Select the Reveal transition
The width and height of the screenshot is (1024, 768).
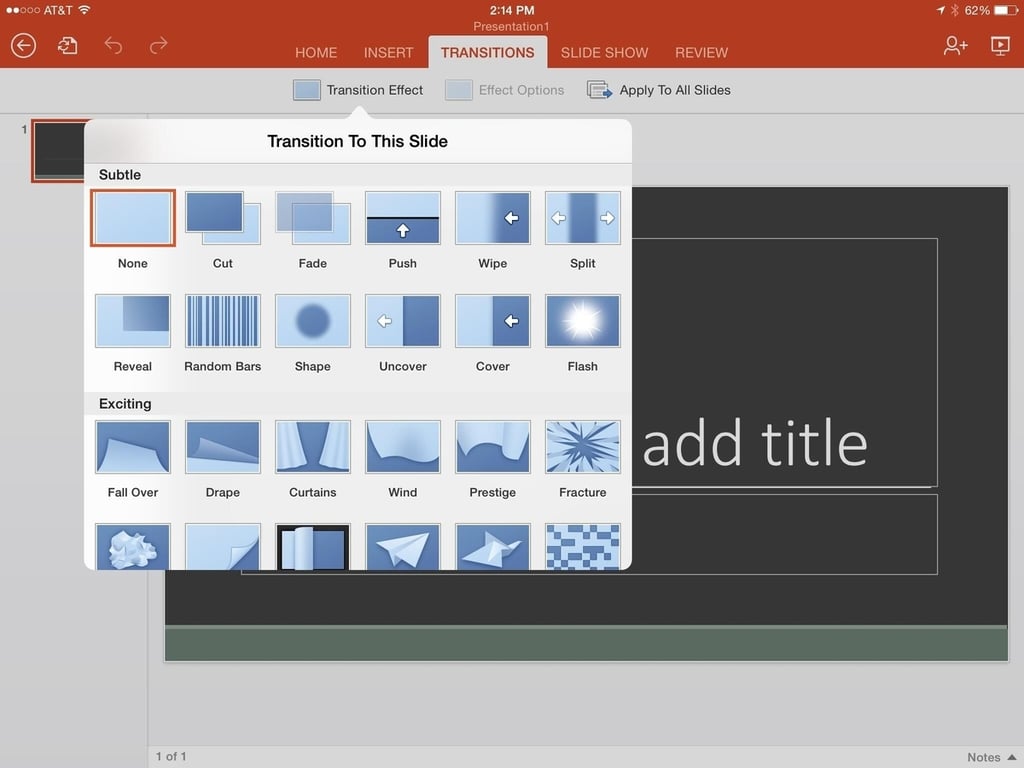(133, 321)
